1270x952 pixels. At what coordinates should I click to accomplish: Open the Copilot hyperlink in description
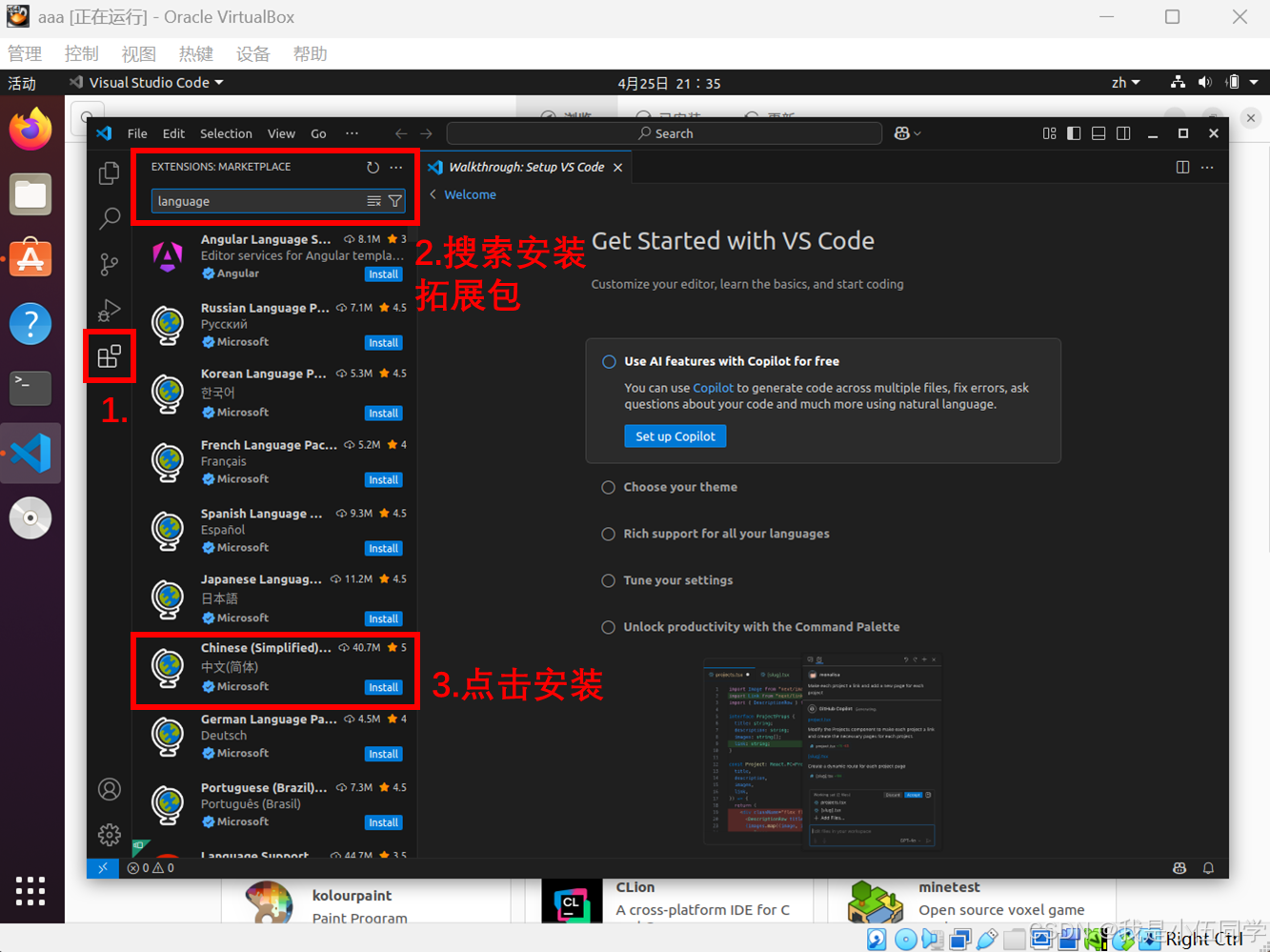pyautogui.click(x=713, y=388)
